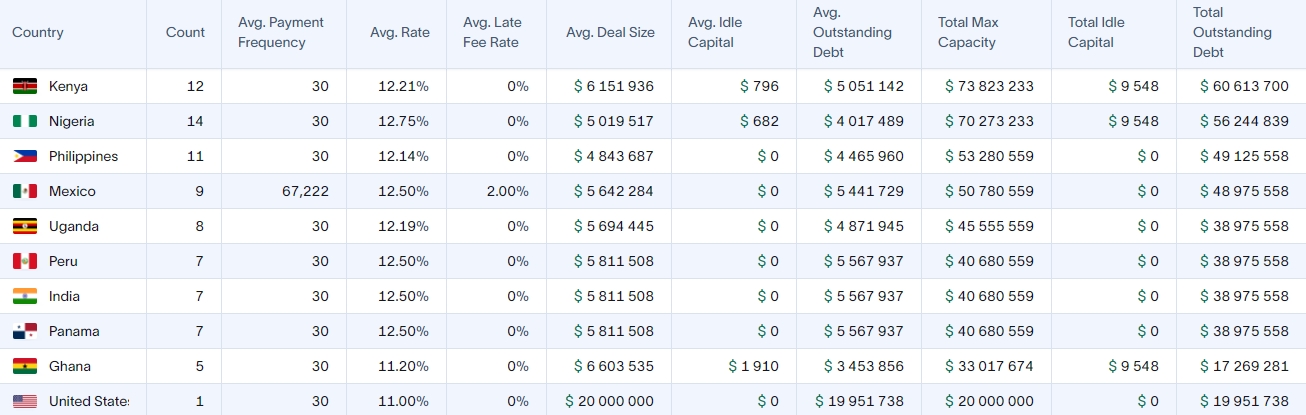Click the United States flag icon
The image size is (1306, 415).
point(25,402)
